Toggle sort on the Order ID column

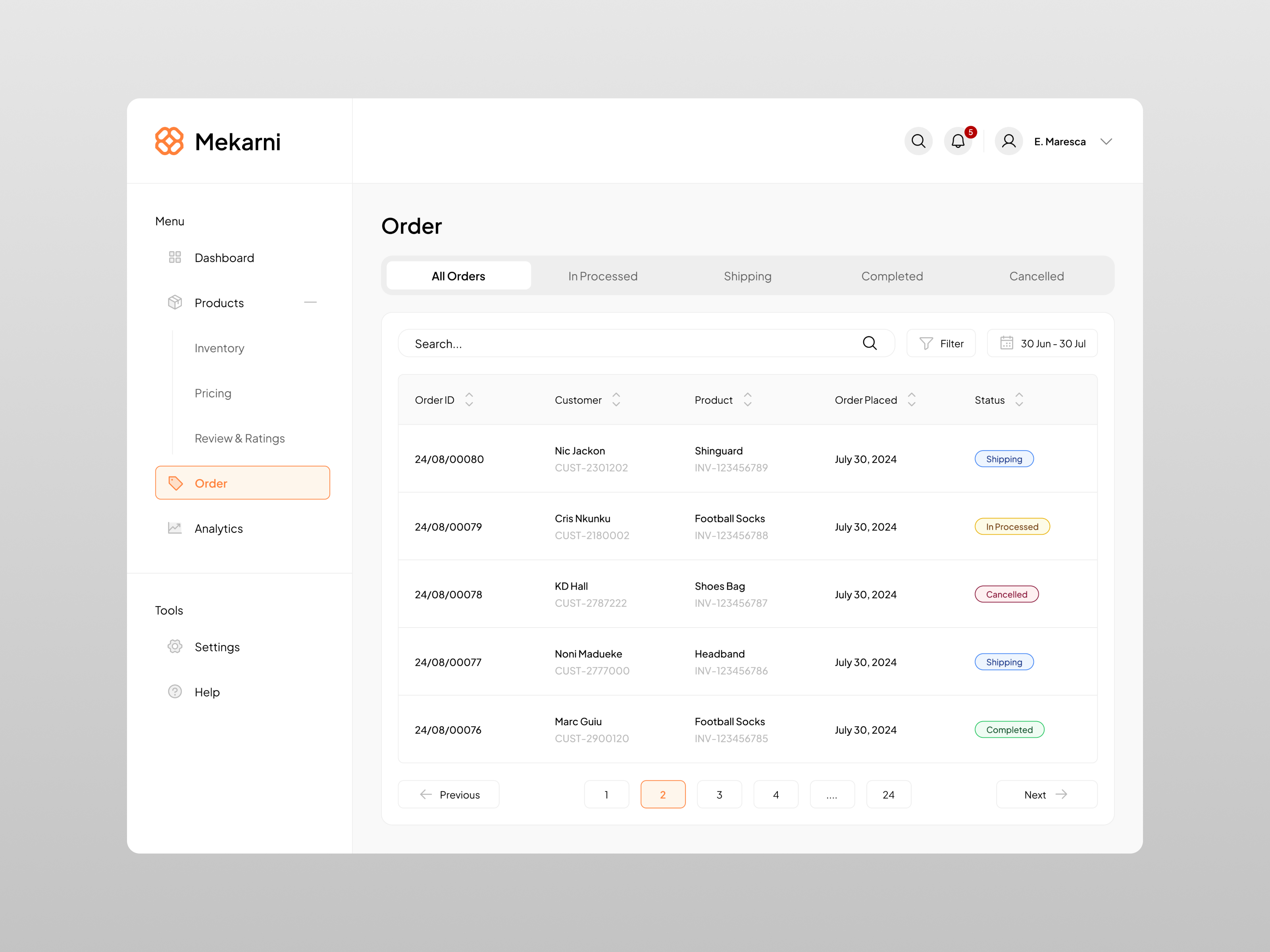(x=469, y=399)
